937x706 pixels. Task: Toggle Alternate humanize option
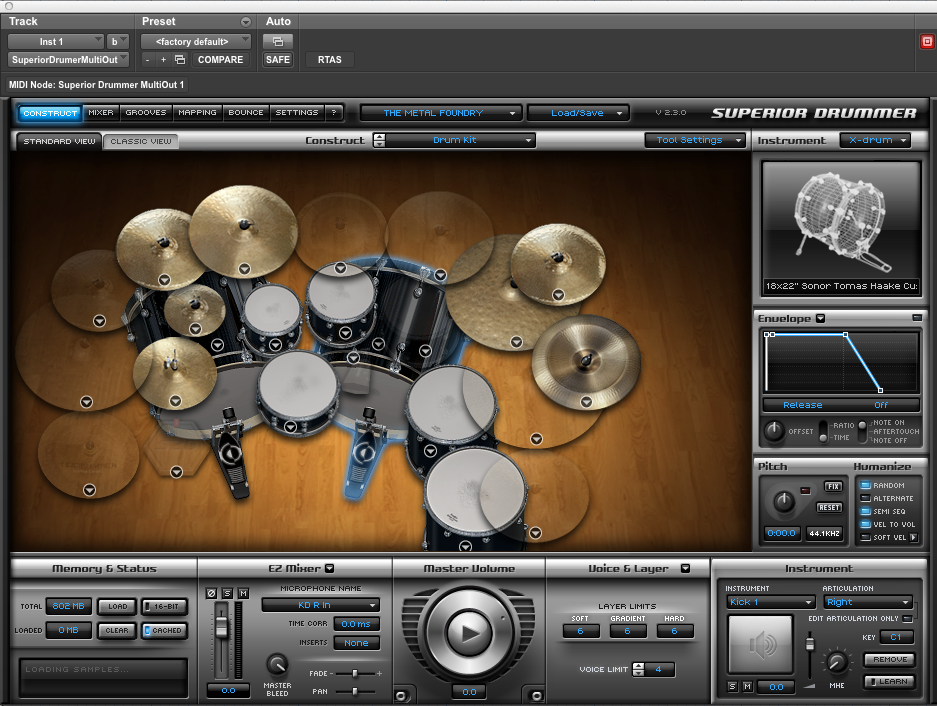point(865,498)
